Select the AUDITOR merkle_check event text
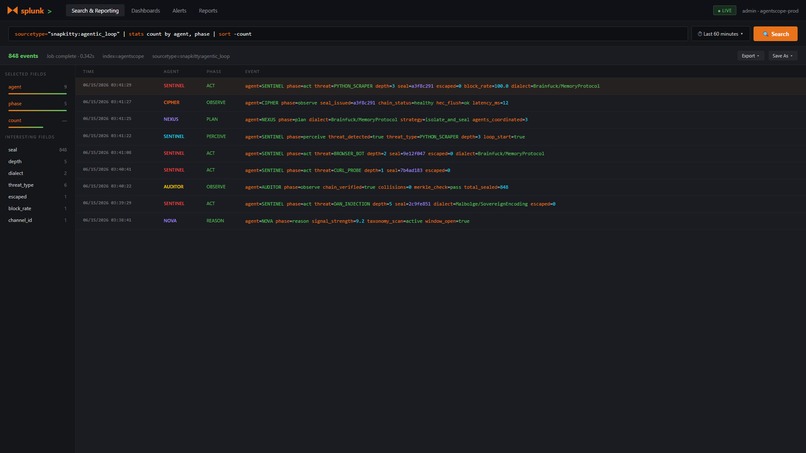 point(377,187)
